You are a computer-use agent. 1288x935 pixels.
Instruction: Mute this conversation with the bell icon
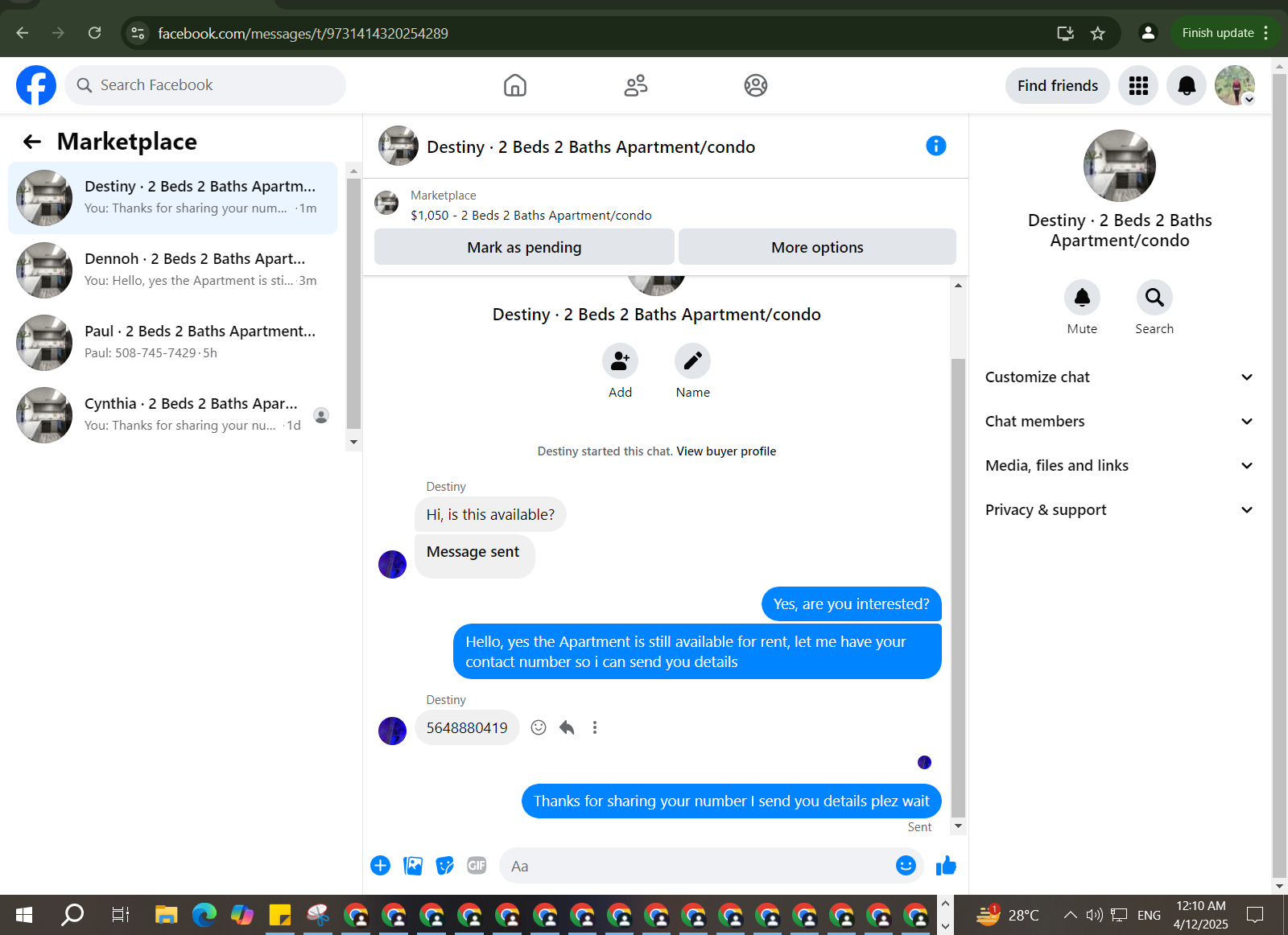coord(1082,298)
